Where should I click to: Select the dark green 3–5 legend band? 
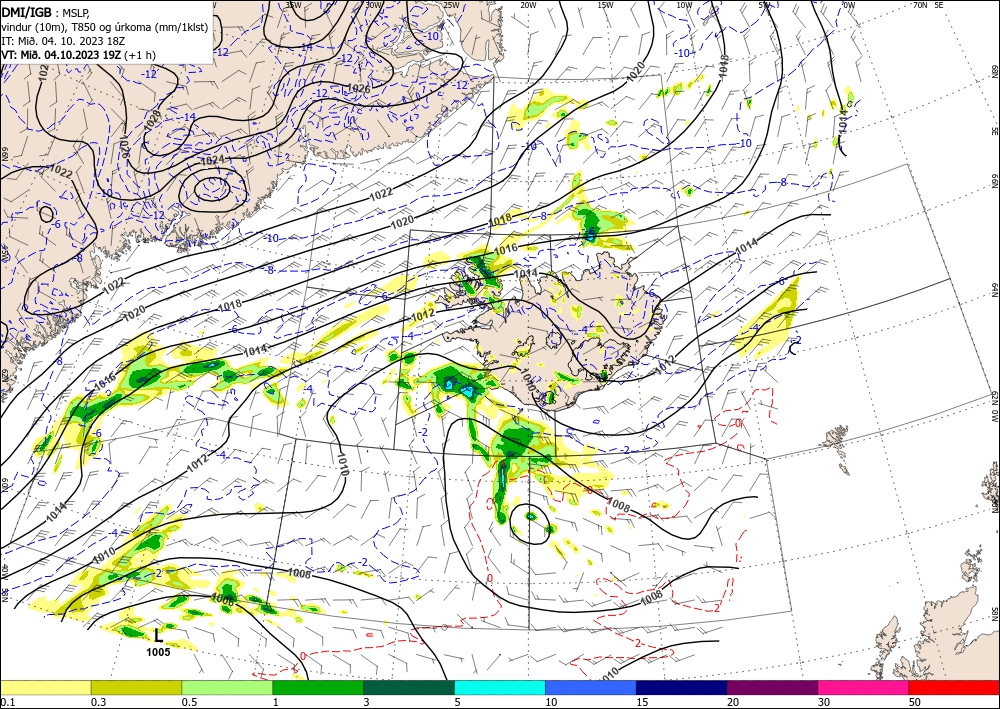point(409,687)
